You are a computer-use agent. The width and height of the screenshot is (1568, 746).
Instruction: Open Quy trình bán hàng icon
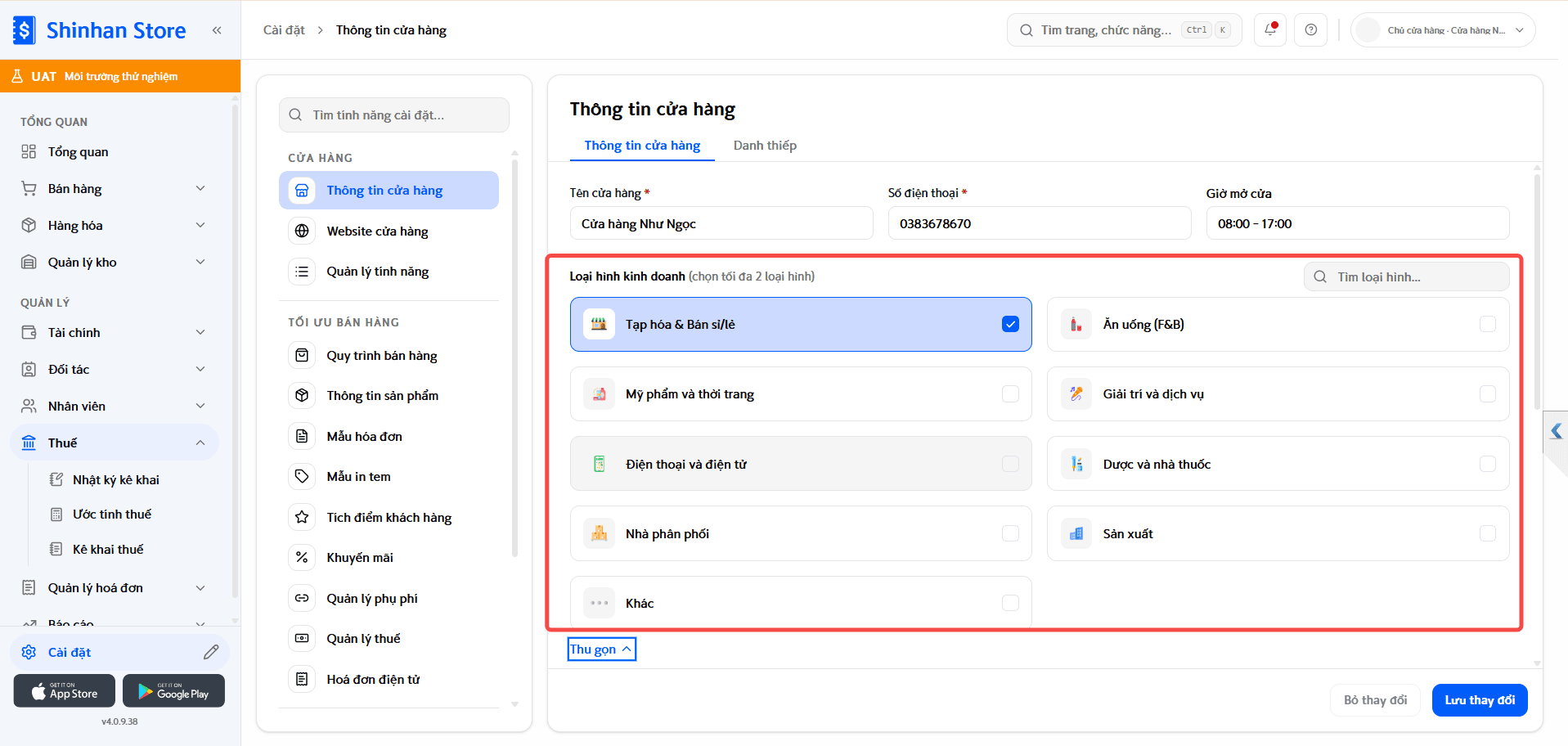pyautogui.click(x=302, y=355)
